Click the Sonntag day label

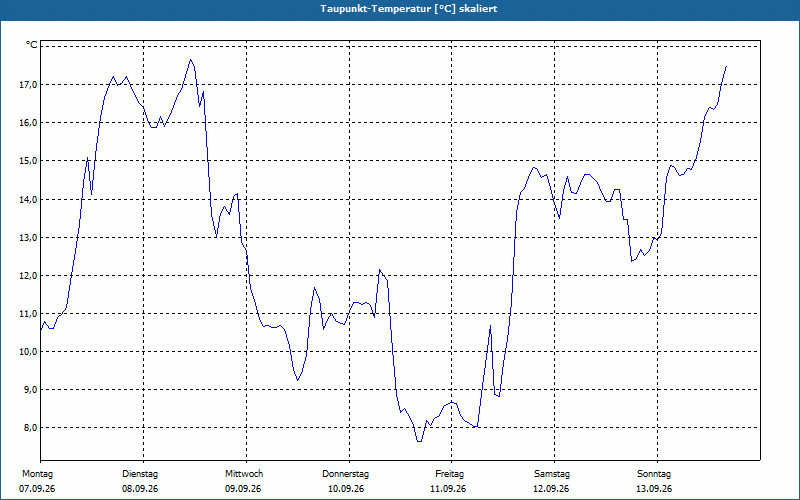coord(654,474)
